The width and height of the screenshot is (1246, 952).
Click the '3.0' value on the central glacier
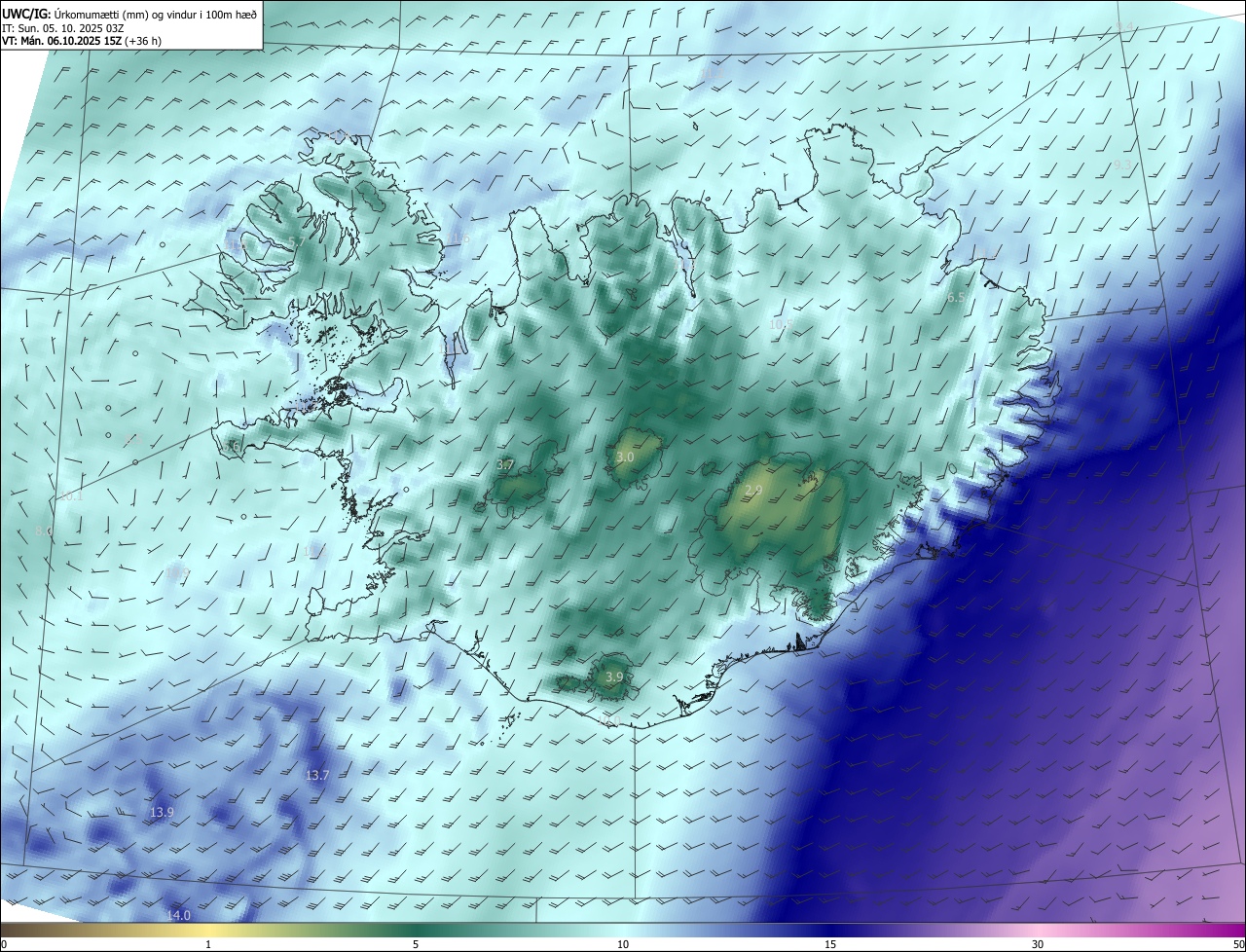point(625,457)
